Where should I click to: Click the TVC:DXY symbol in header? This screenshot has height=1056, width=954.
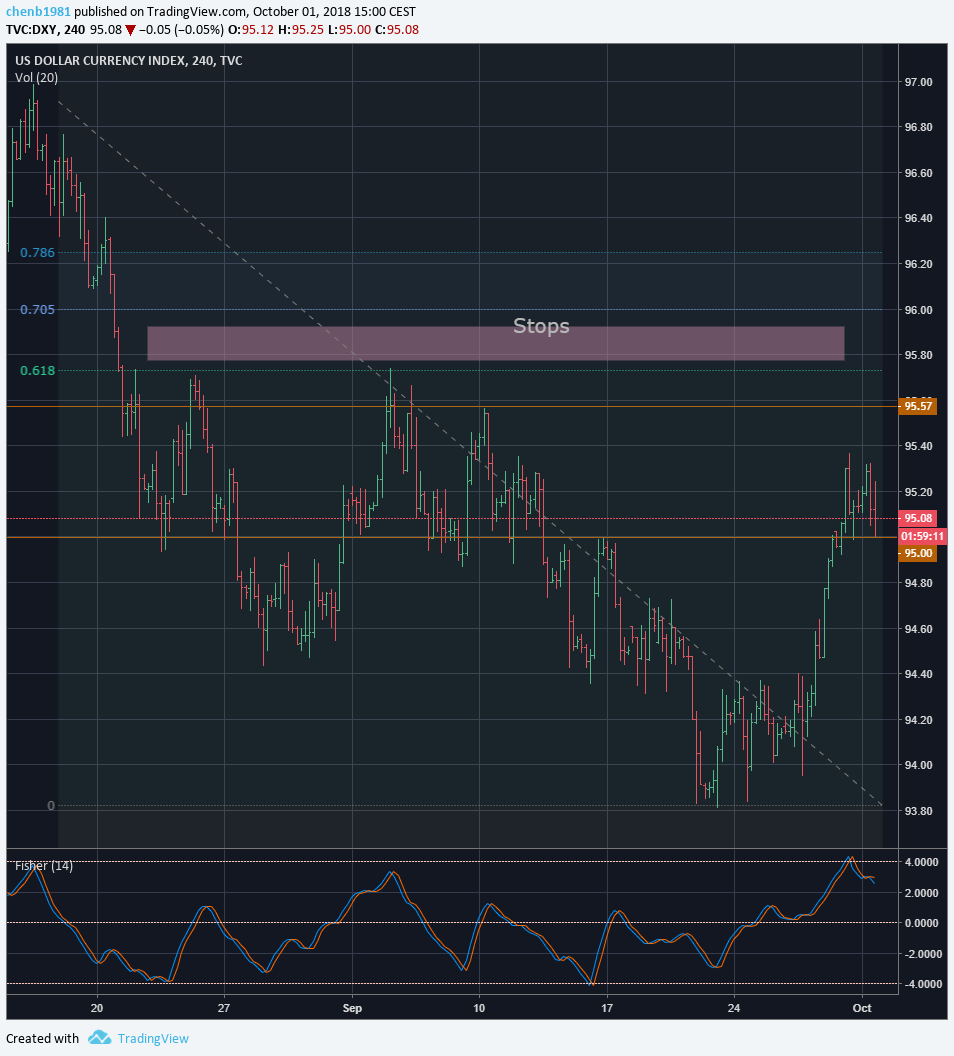pyautogui.click(x=32, y=30)
